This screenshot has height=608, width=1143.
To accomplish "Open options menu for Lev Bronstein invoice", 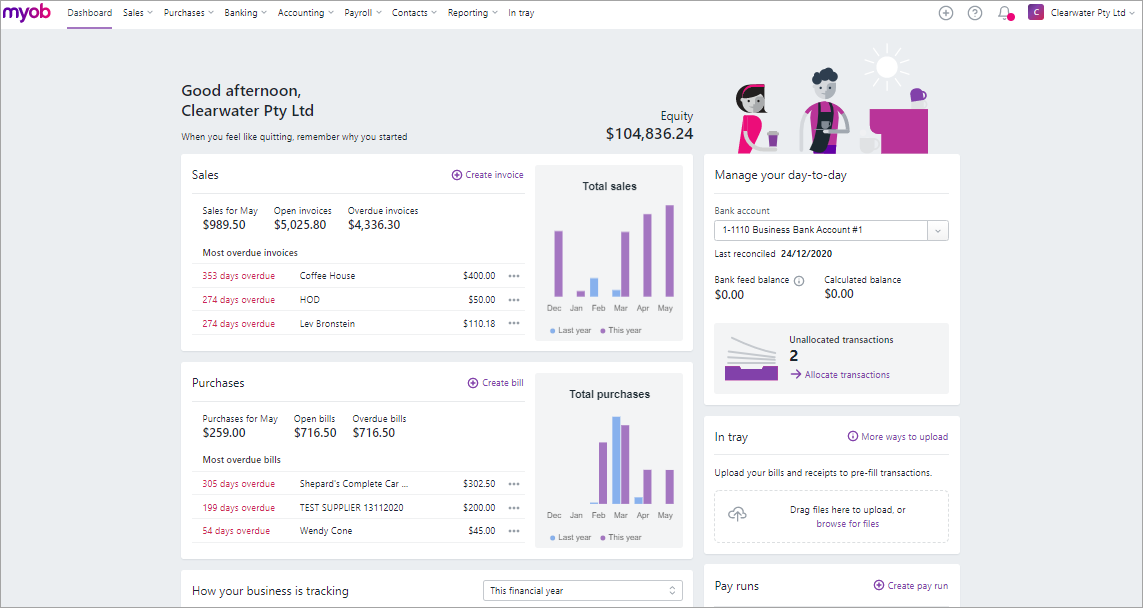I will pos(514,324).
